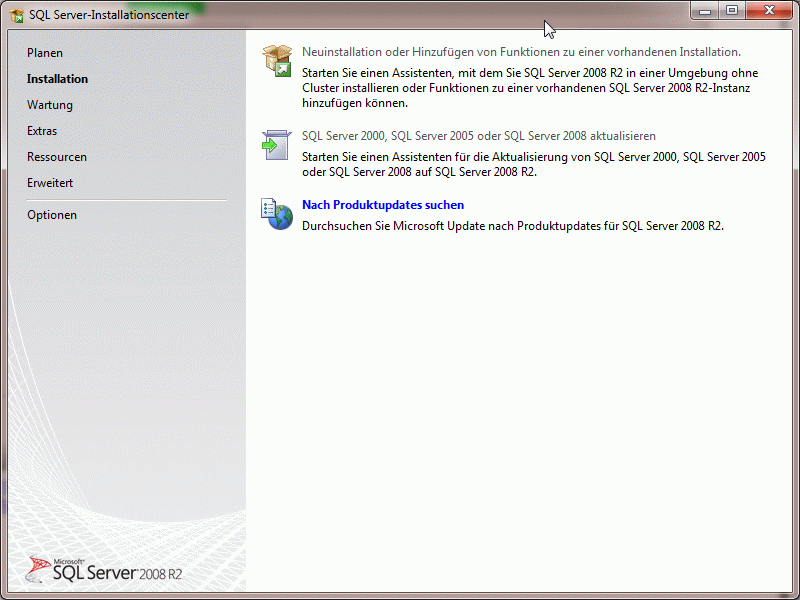This screenshot has width=800, height=600.
Task: Click the description 'Starten Sie einen Assistenten für die Aktualisierung'
Action: [534, 164]
